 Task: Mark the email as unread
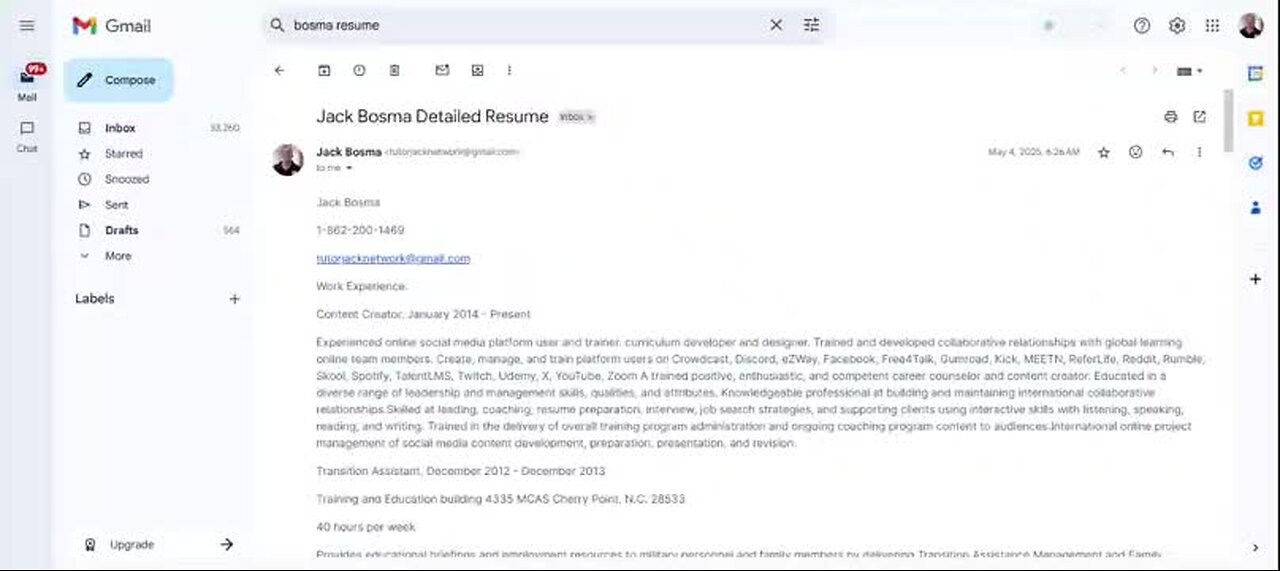pyautogui.click(x=442, y=70)
